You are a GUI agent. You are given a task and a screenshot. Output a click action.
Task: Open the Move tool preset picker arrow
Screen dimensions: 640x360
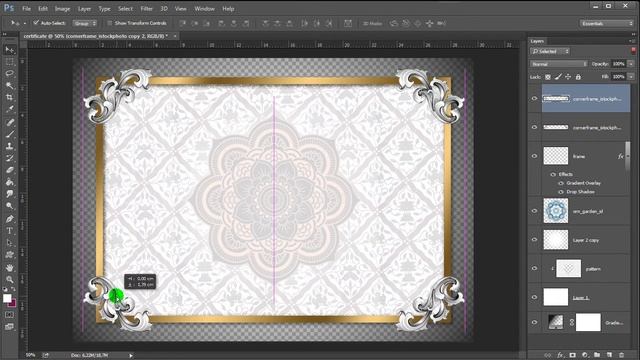(x=24, y=23)
